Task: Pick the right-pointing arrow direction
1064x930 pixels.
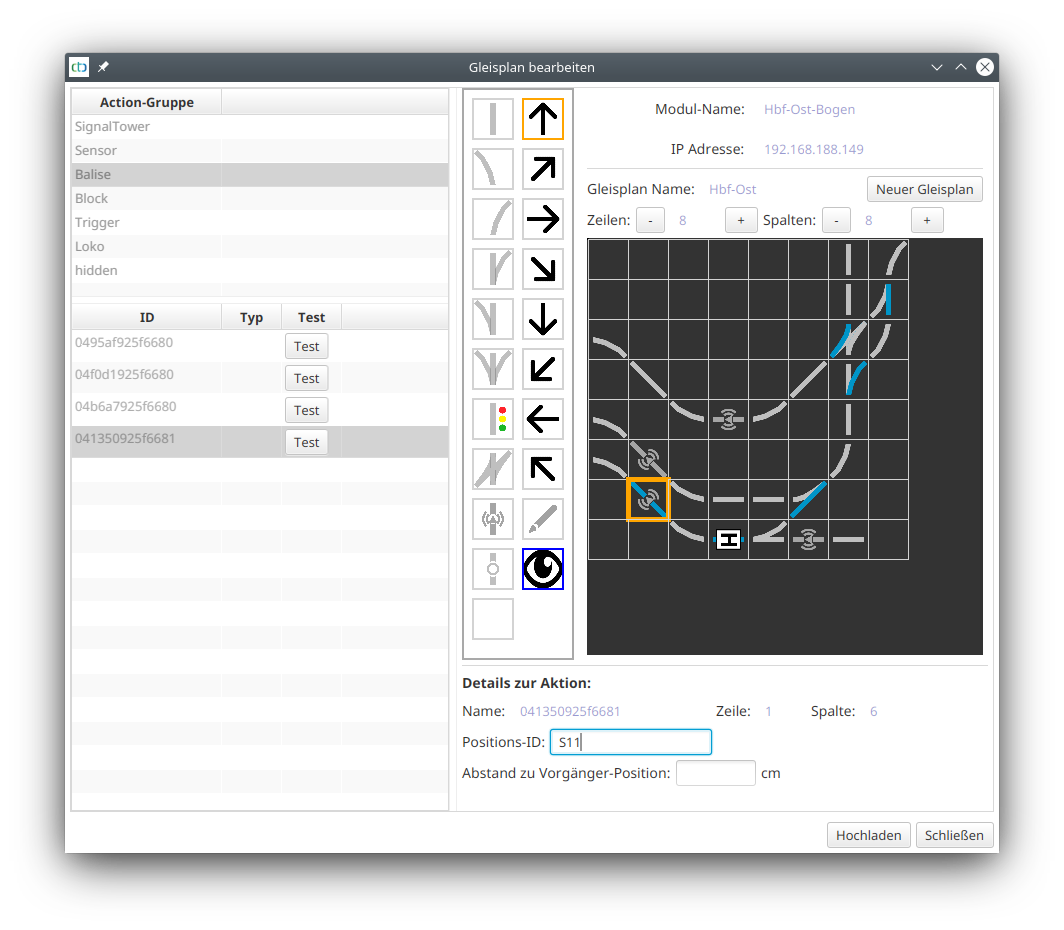Action: tap(543, 219)
